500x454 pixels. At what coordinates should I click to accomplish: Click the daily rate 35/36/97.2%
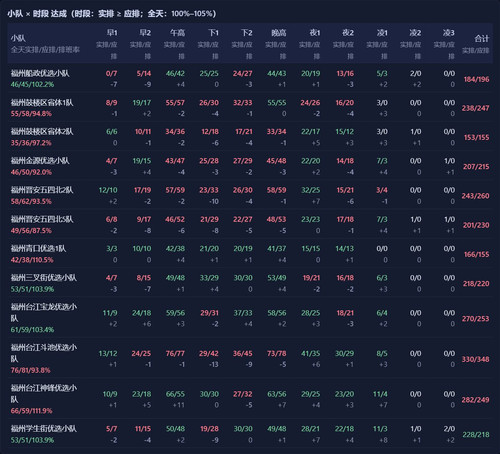(x=31, y=143)
